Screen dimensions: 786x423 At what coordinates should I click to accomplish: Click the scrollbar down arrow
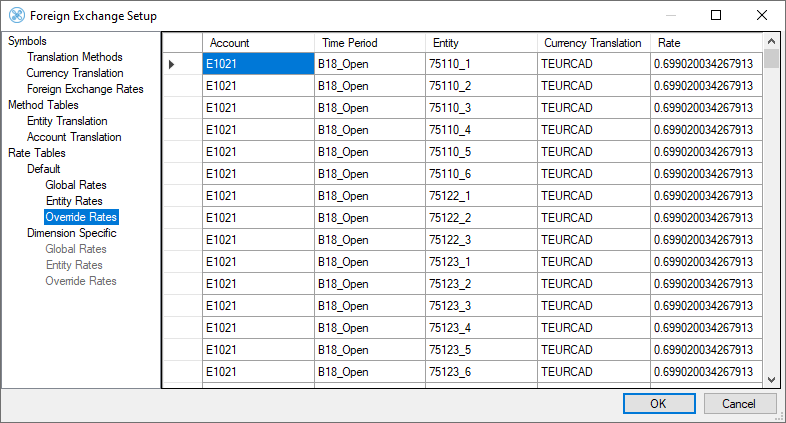coord(771,380)
